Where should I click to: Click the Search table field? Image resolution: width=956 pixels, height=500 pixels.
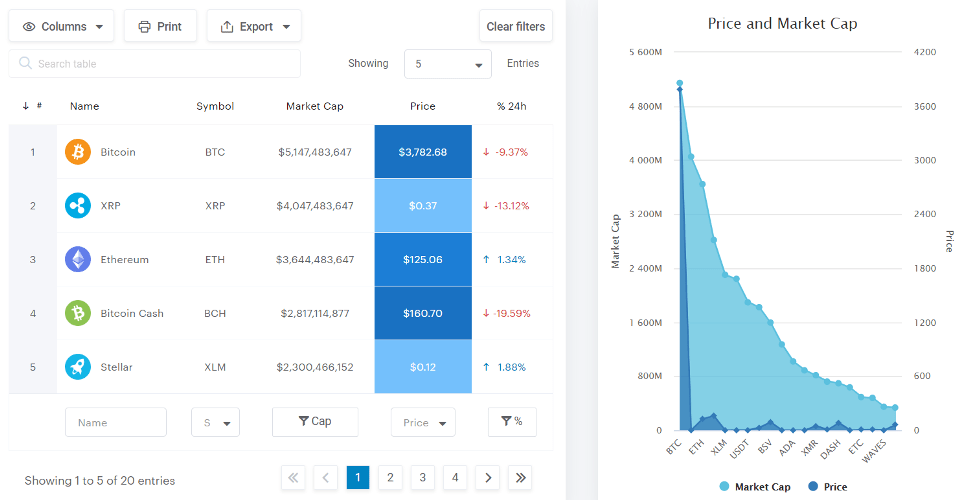point(155,64)
